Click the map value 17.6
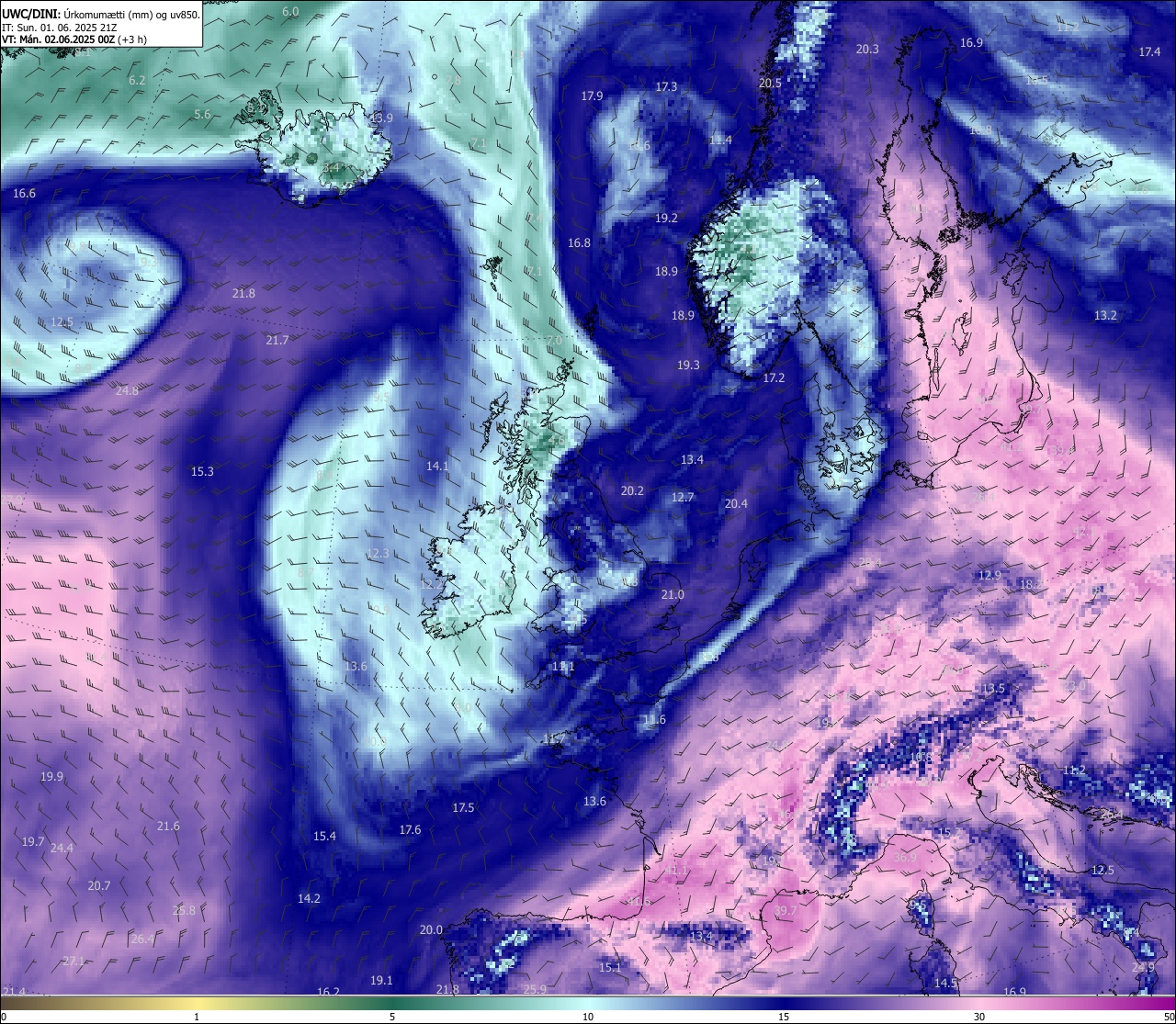Screen dimensions: 1176x1024 point(410,829)
